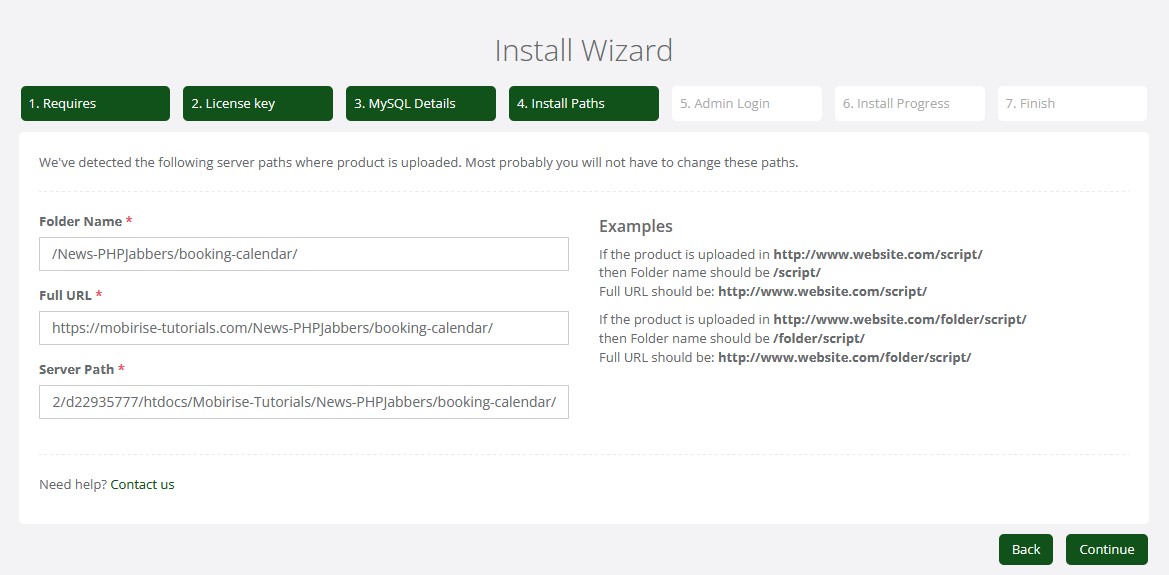Open the Install Progress step
Image resolution: width=1169 pixels, height=575 pixels.
point(909,104)
